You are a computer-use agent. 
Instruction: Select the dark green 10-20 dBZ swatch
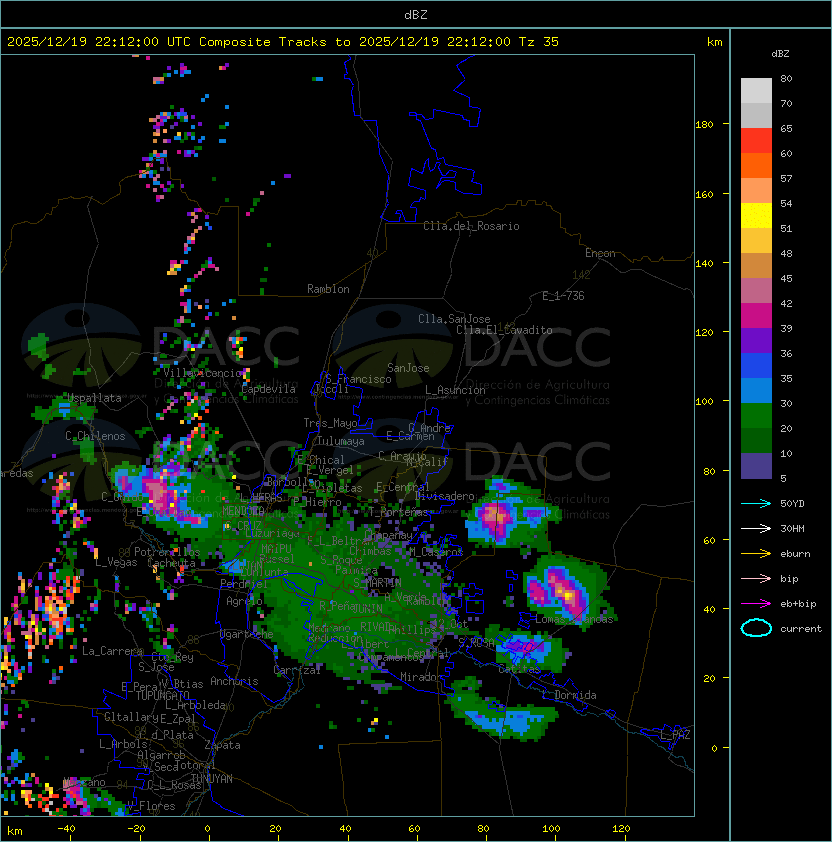coord(756,441)
